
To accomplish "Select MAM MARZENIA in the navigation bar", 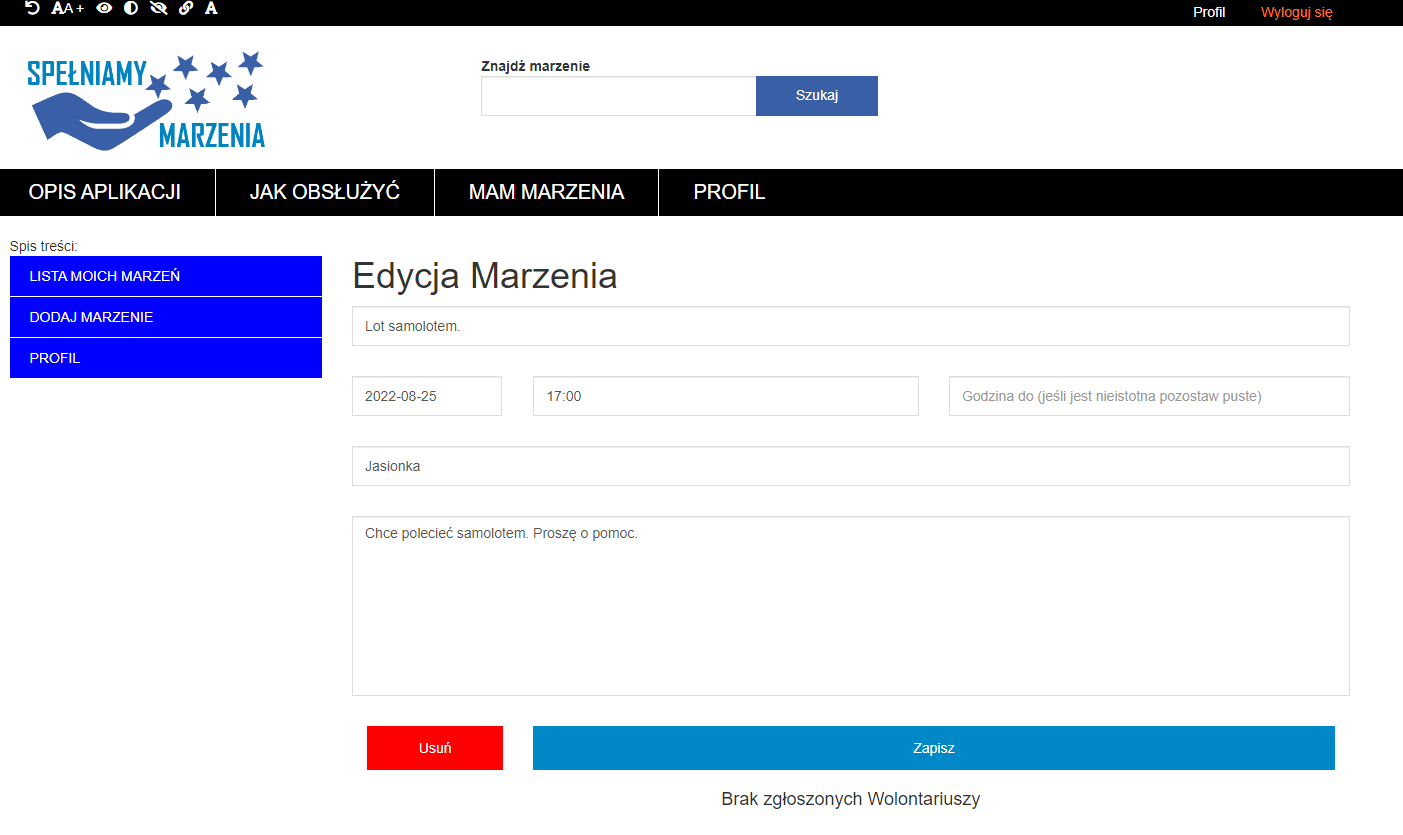I will (546, 192).
